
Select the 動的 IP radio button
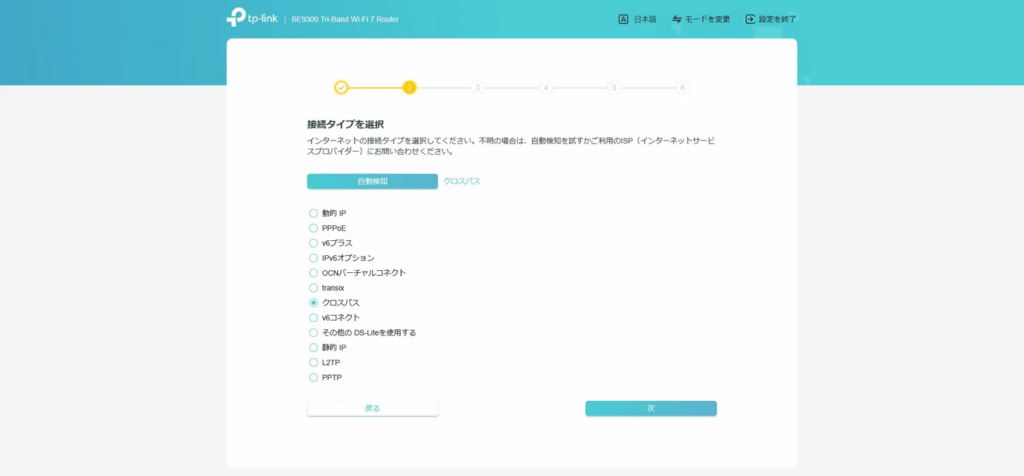tap(313, 213)
